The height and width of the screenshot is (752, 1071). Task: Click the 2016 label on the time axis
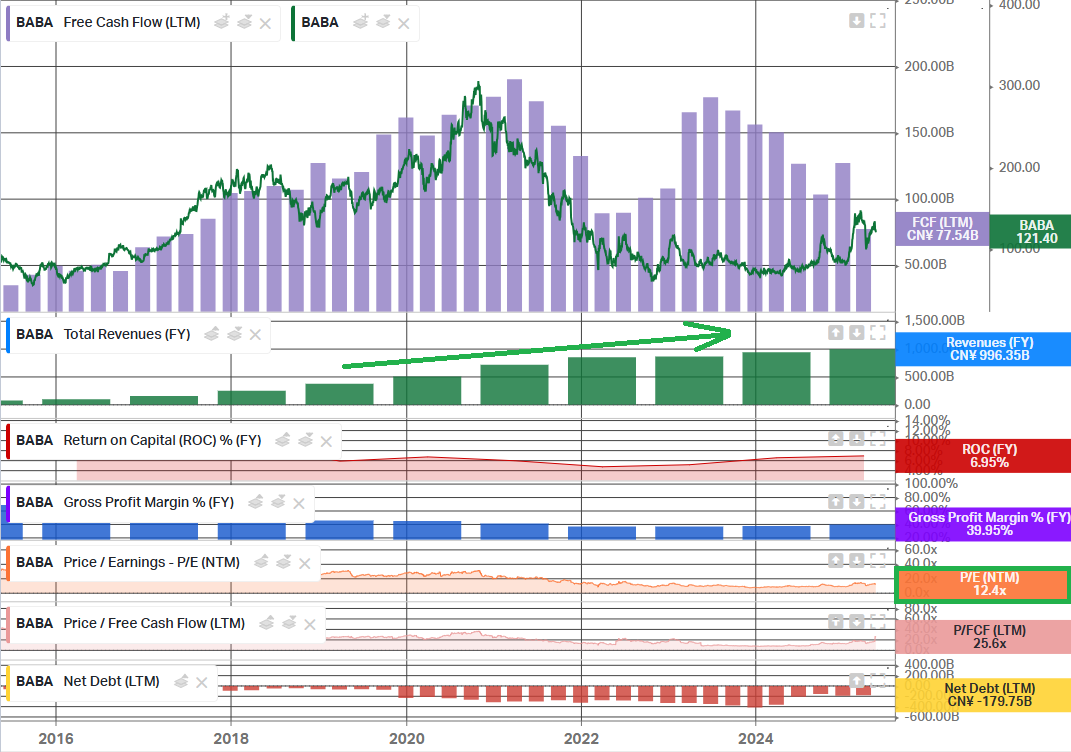pyautogui.click(x=56, y=738)
